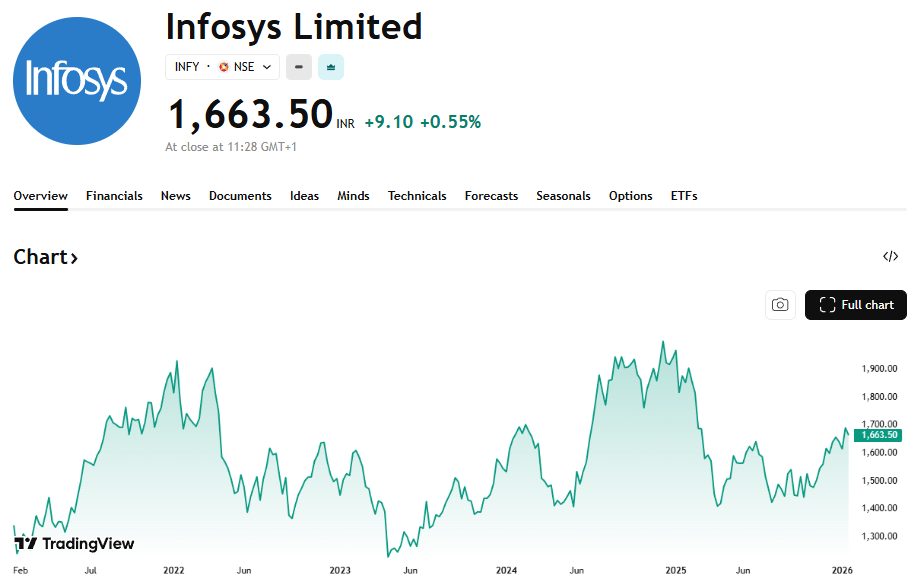Click the teal crown badge icon
The image size is (913, 583).
[x=331, y=67]
